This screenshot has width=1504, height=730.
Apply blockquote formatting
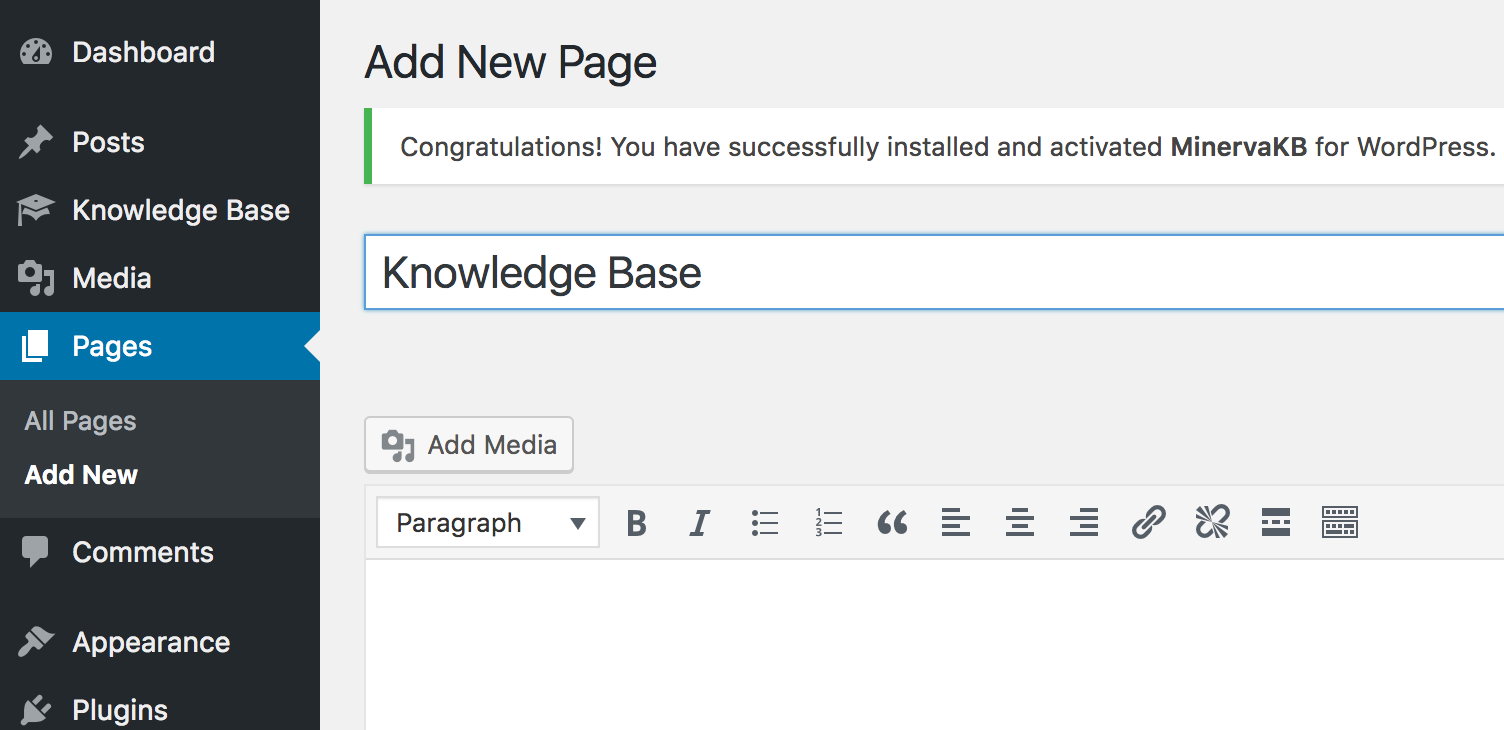point(892,523)
